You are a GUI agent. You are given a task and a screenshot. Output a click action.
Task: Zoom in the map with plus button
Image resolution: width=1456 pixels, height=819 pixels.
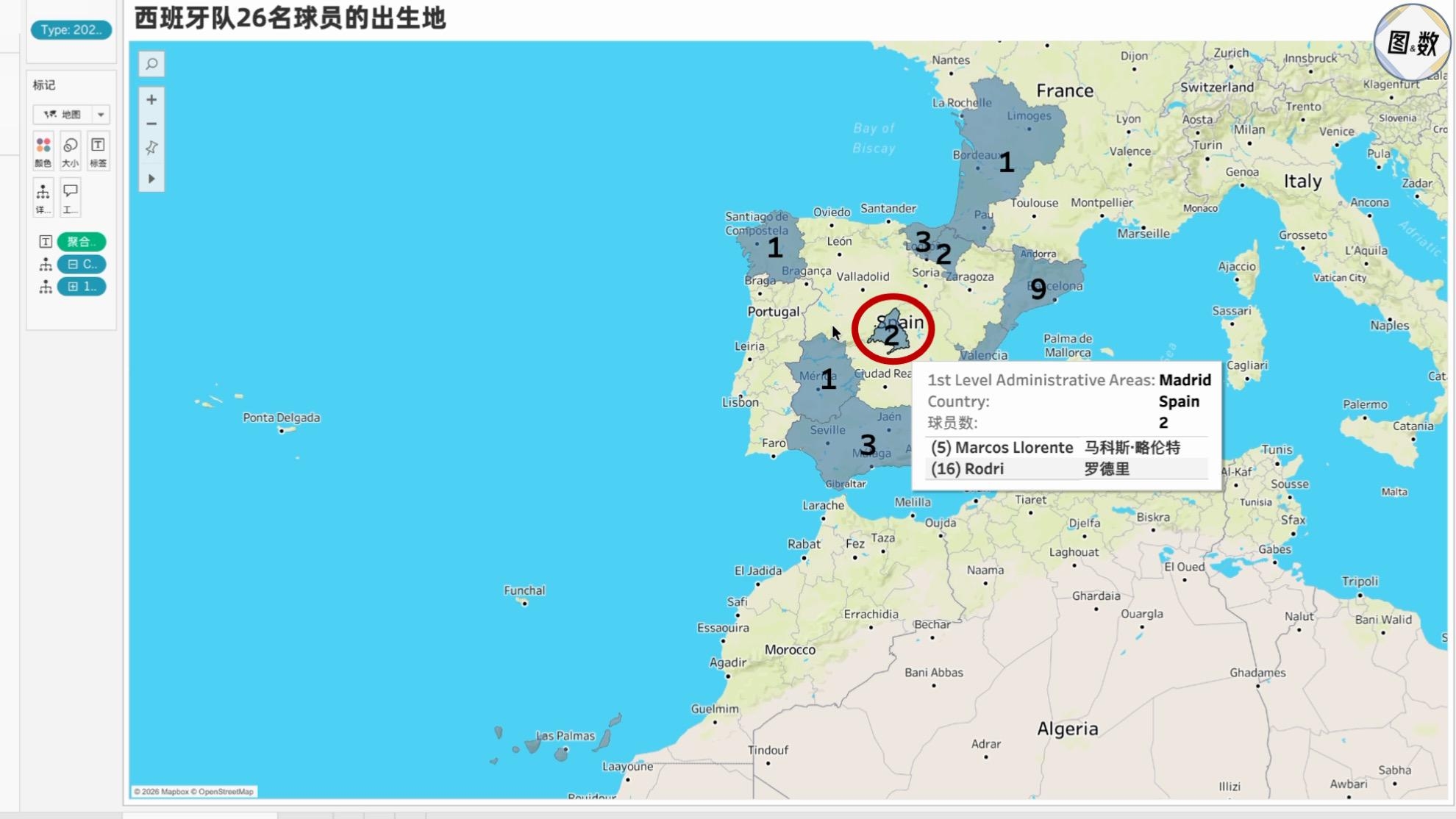[x=151, y=99]
